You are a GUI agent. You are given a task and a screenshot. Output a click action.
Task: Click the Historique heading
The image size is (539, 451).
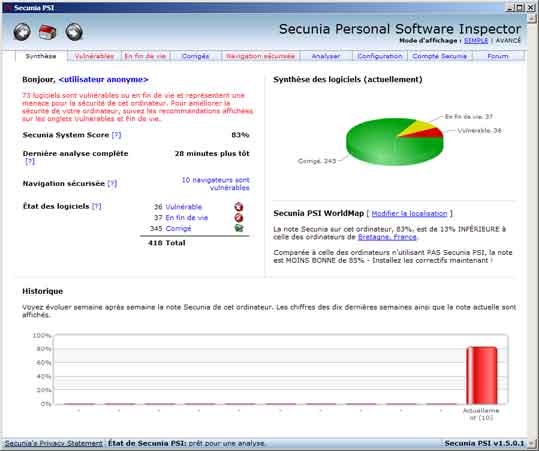43,291
